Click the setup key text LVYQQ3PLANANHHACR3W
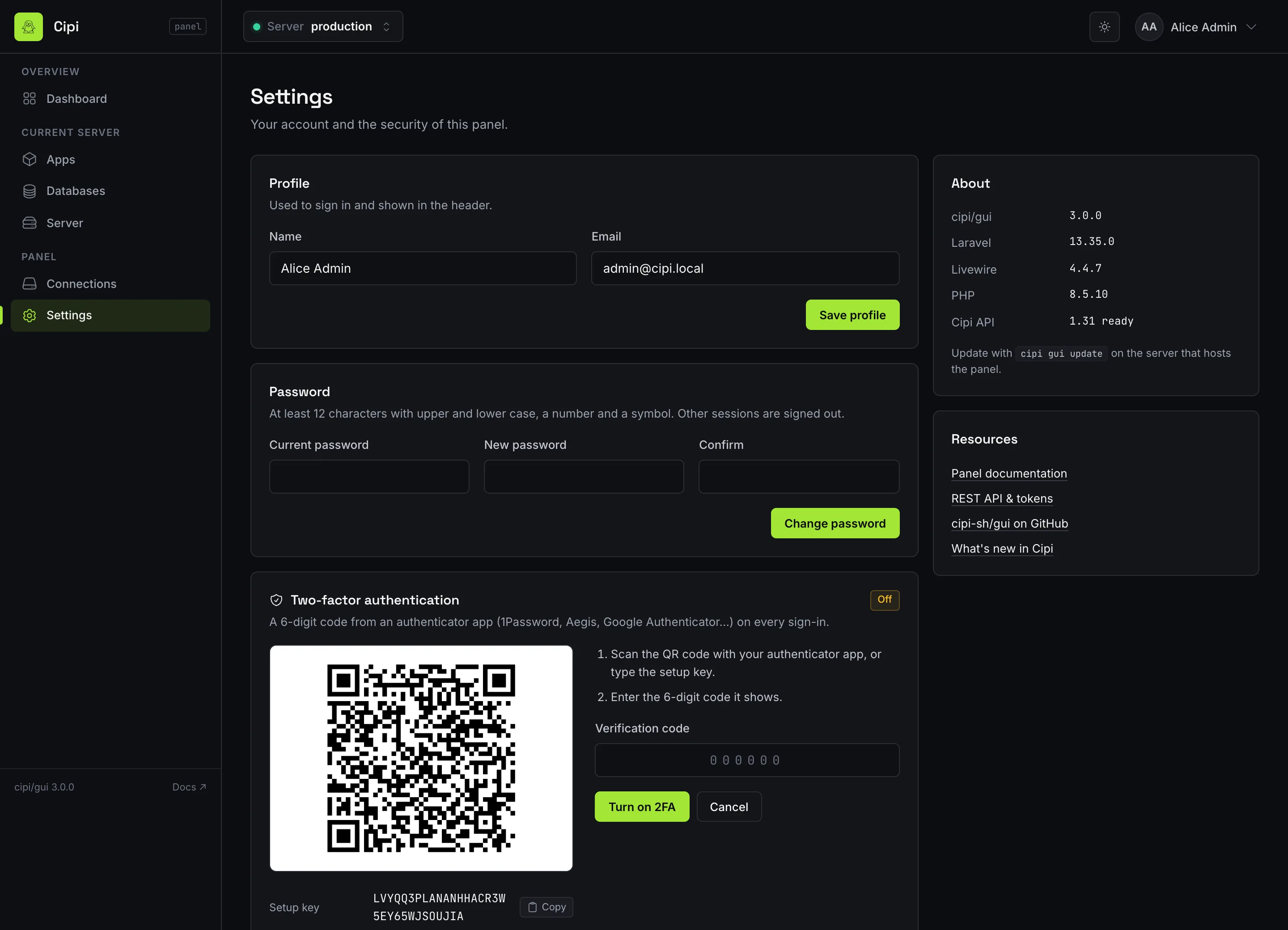The width and height of the screenshot is (1288, 930). click(439, 898)
